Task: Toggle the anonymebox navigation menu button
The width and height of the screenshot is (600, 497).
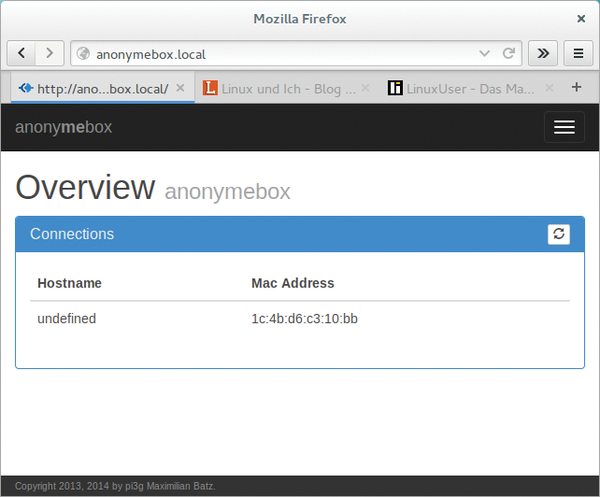Action: click(x=564, y=127)
